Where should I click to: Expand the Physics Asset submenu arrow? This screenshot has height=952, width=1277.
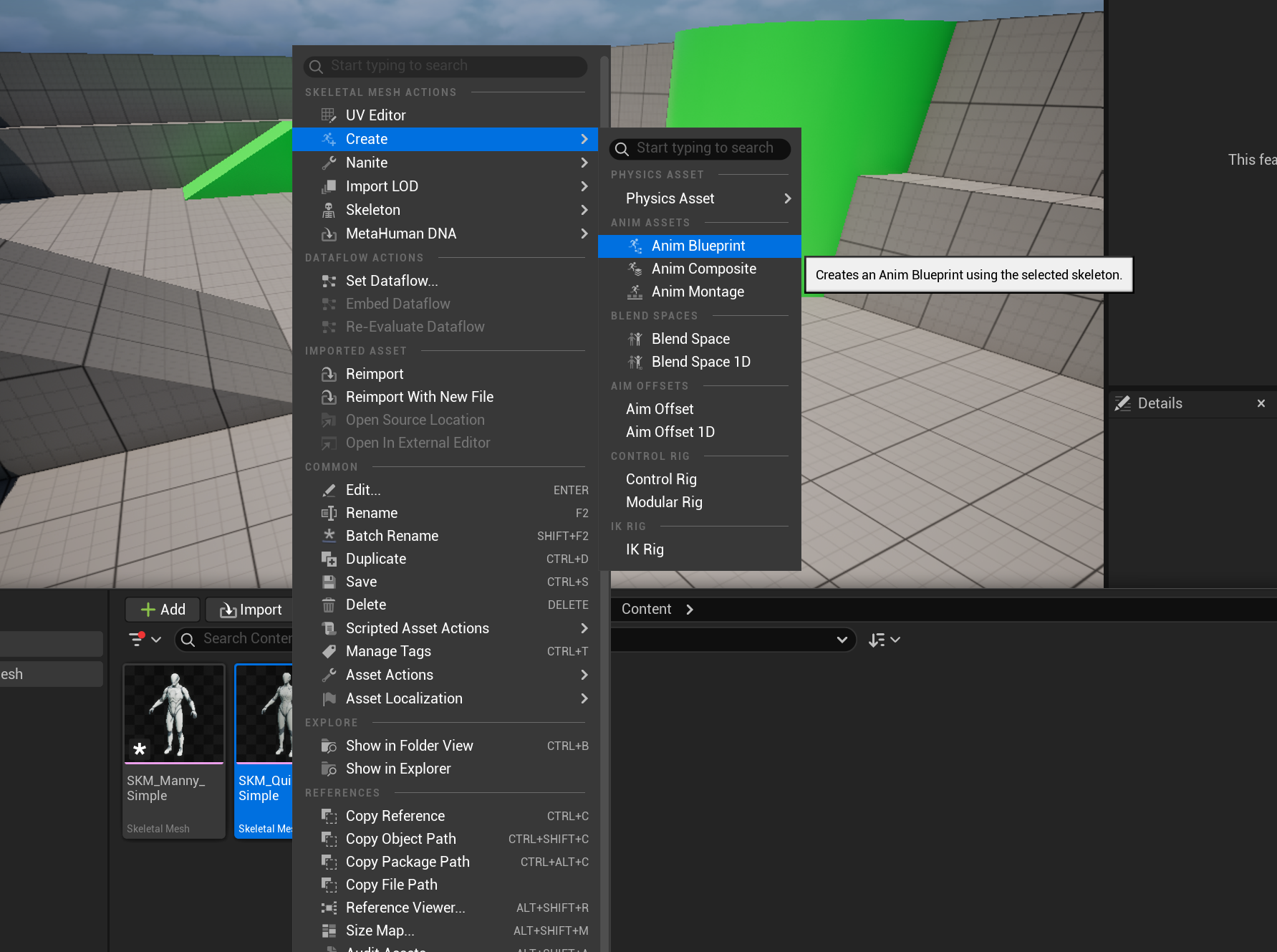tap(788, 198)
